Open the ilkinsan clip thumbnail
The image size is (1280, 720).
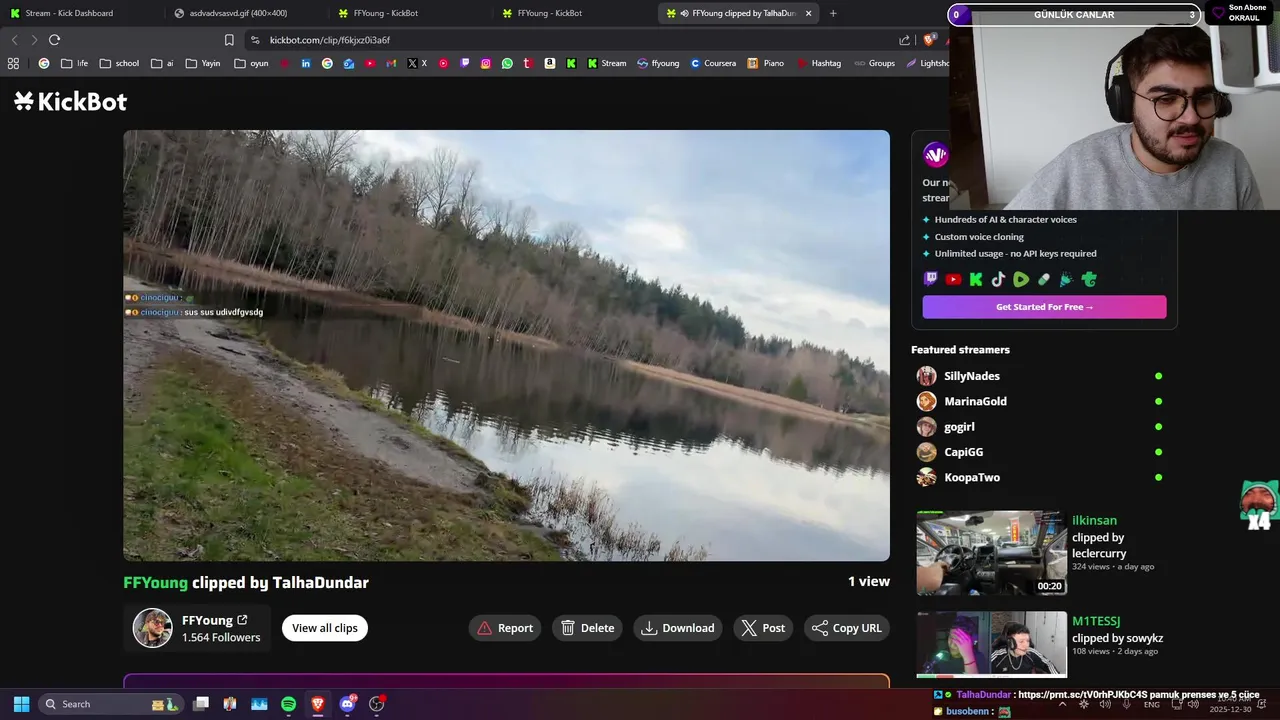click(991, 553)
